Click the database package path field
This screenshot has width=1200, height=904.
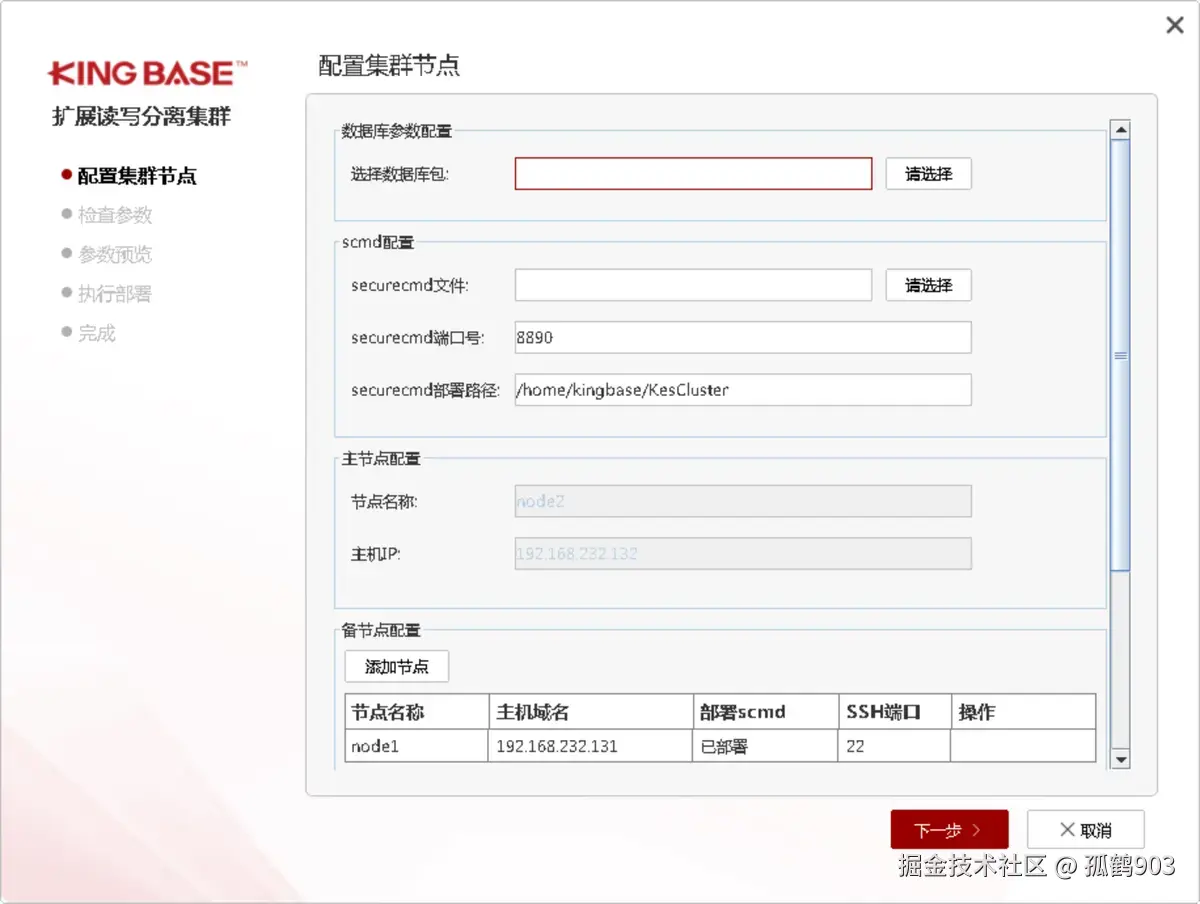click(693, 174)
